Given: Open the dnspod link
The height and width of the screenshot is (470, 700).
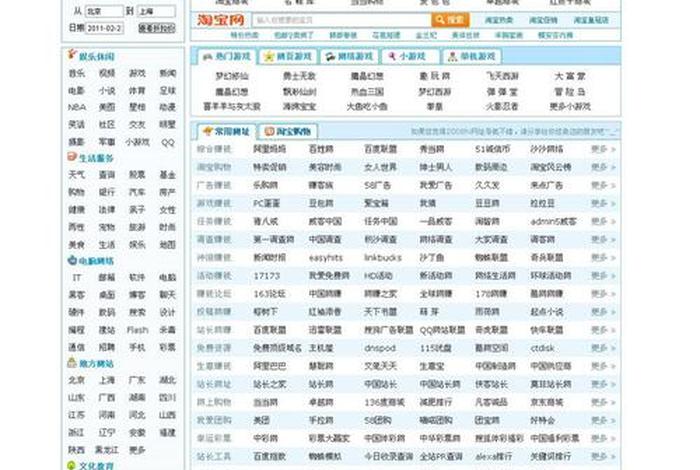Looking at the screenshot, I should [x=379, y=348].
